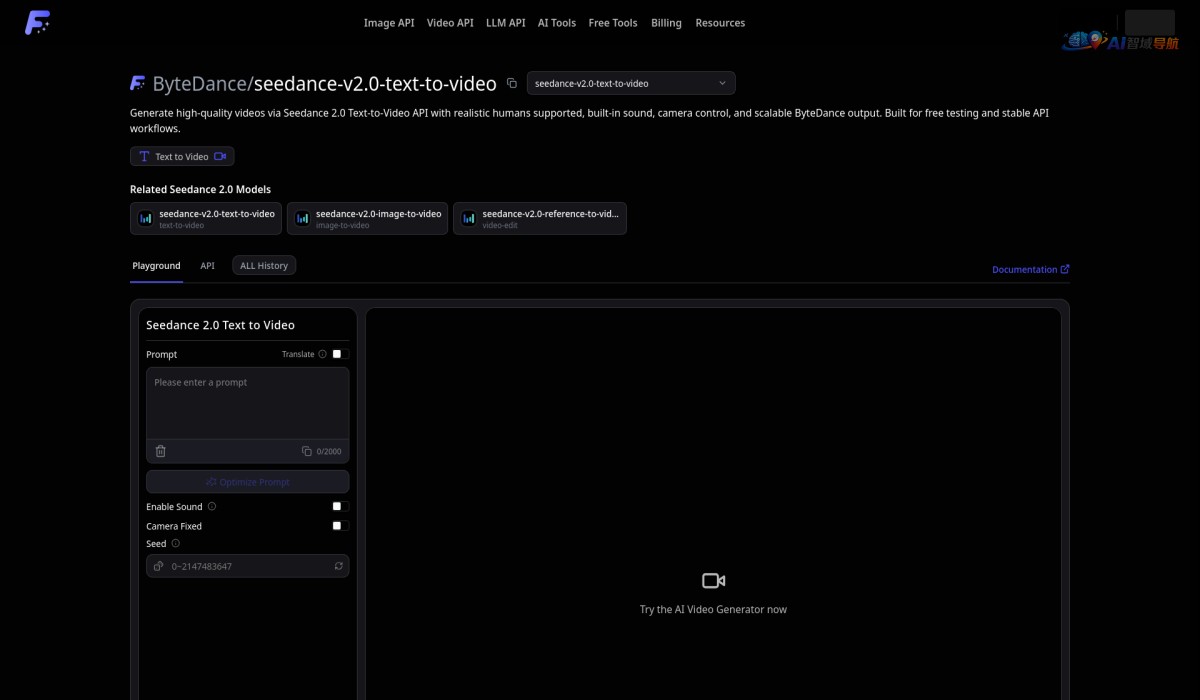
Task: Copy prompt text using the icon beside 0/2000
Action: point(307,451)
